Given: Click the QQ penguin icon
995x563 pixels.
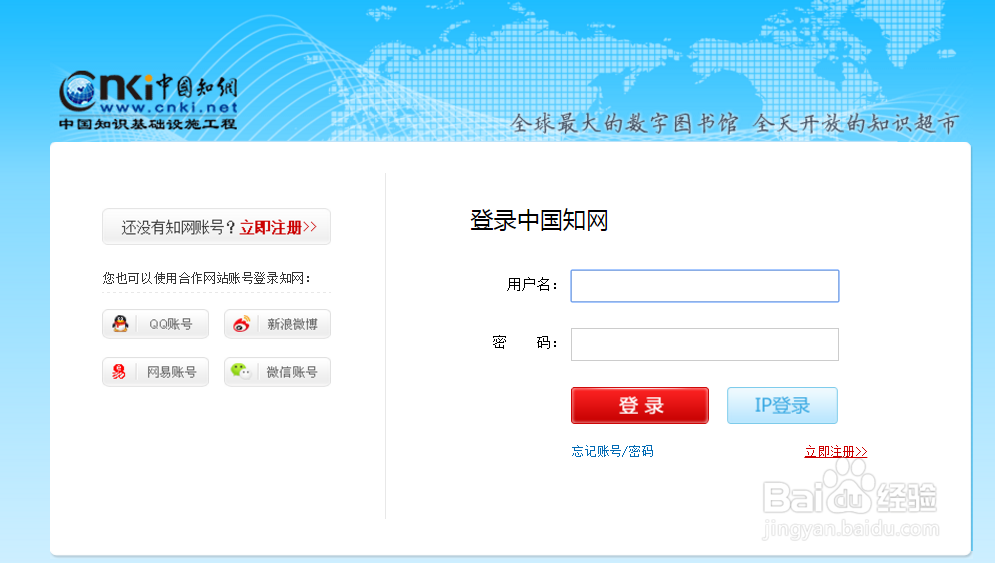Looking at the screenshot, I should tap(120, 324).
